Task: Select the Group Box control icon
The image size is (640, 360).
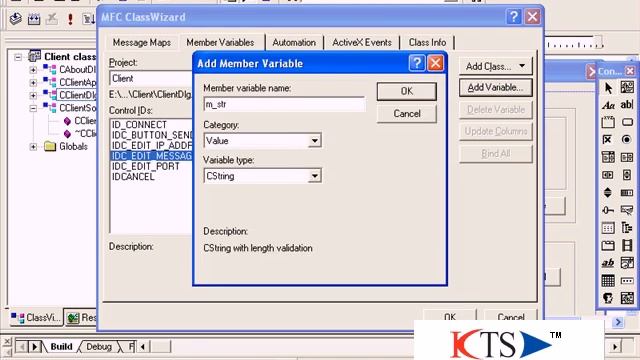Action: click(608, 122)
